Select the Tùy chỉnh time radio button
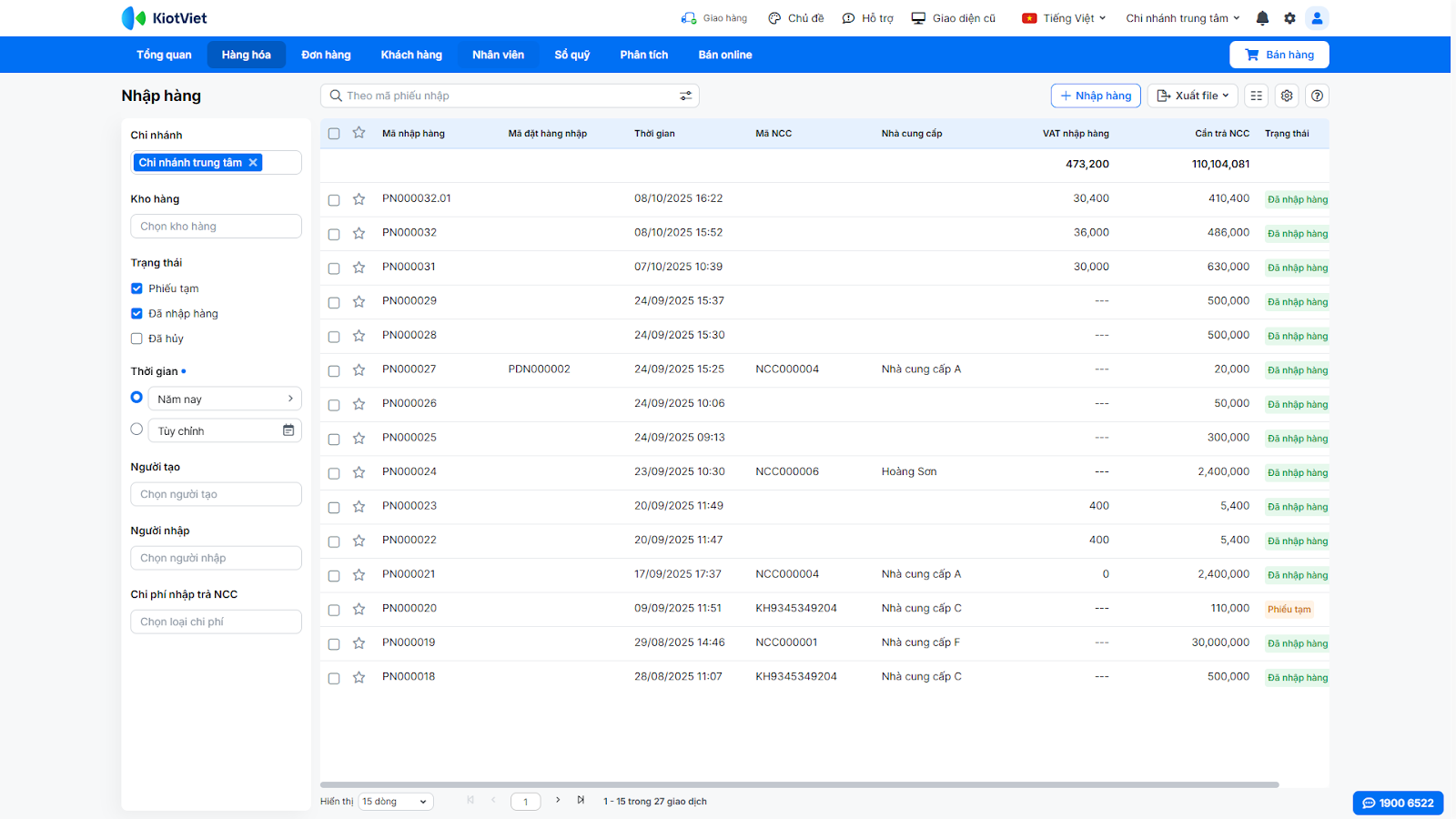The height and width of the screenshot is (819, 1456). point(136,430)
